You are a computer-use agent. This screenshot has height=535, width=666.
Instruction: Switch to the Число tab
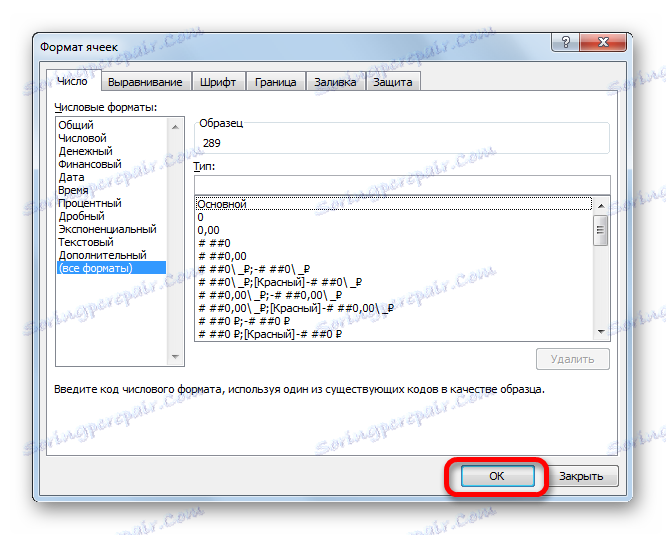(x=73, y=81)
